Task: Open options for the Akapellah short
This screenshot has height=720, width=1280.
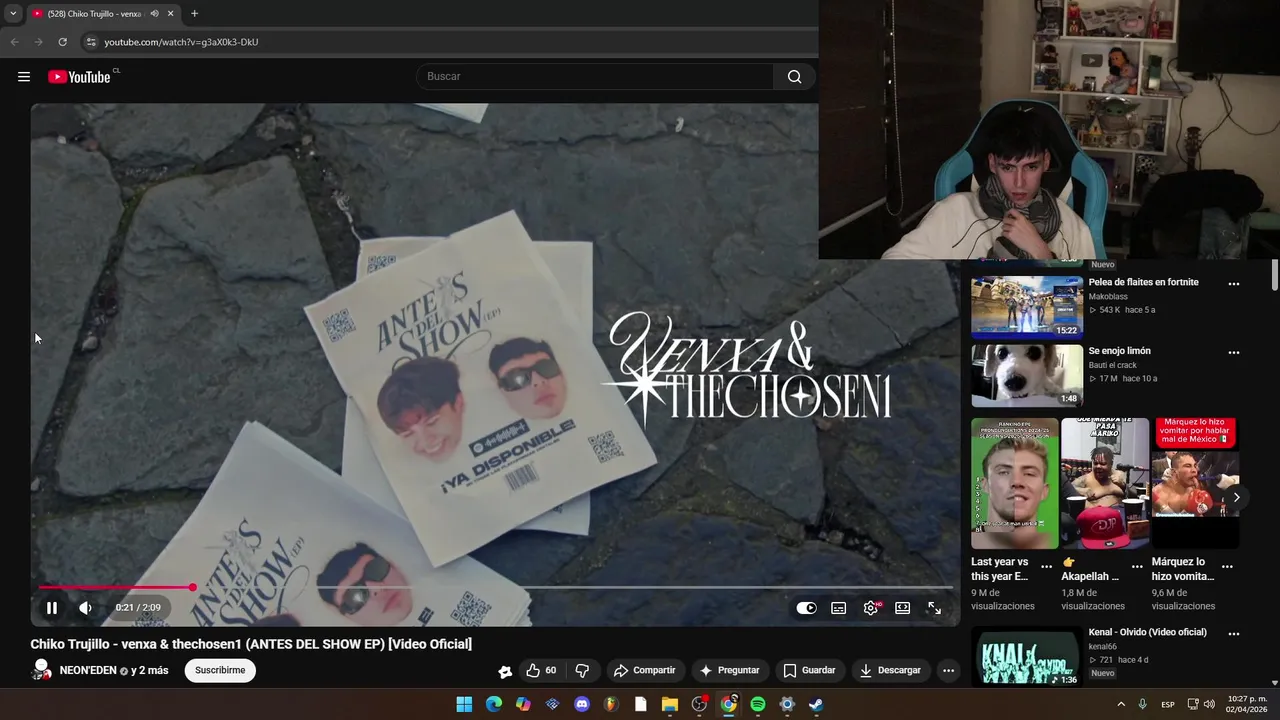Action: pos(1137,566)
